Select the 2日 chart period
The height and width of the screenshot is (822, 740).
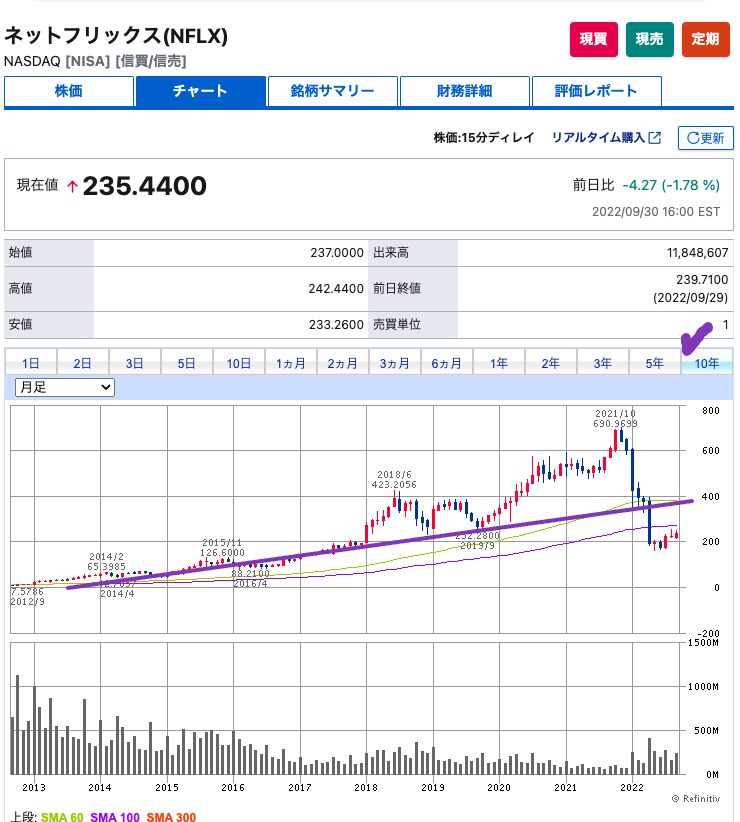click(x=82, y=363)
